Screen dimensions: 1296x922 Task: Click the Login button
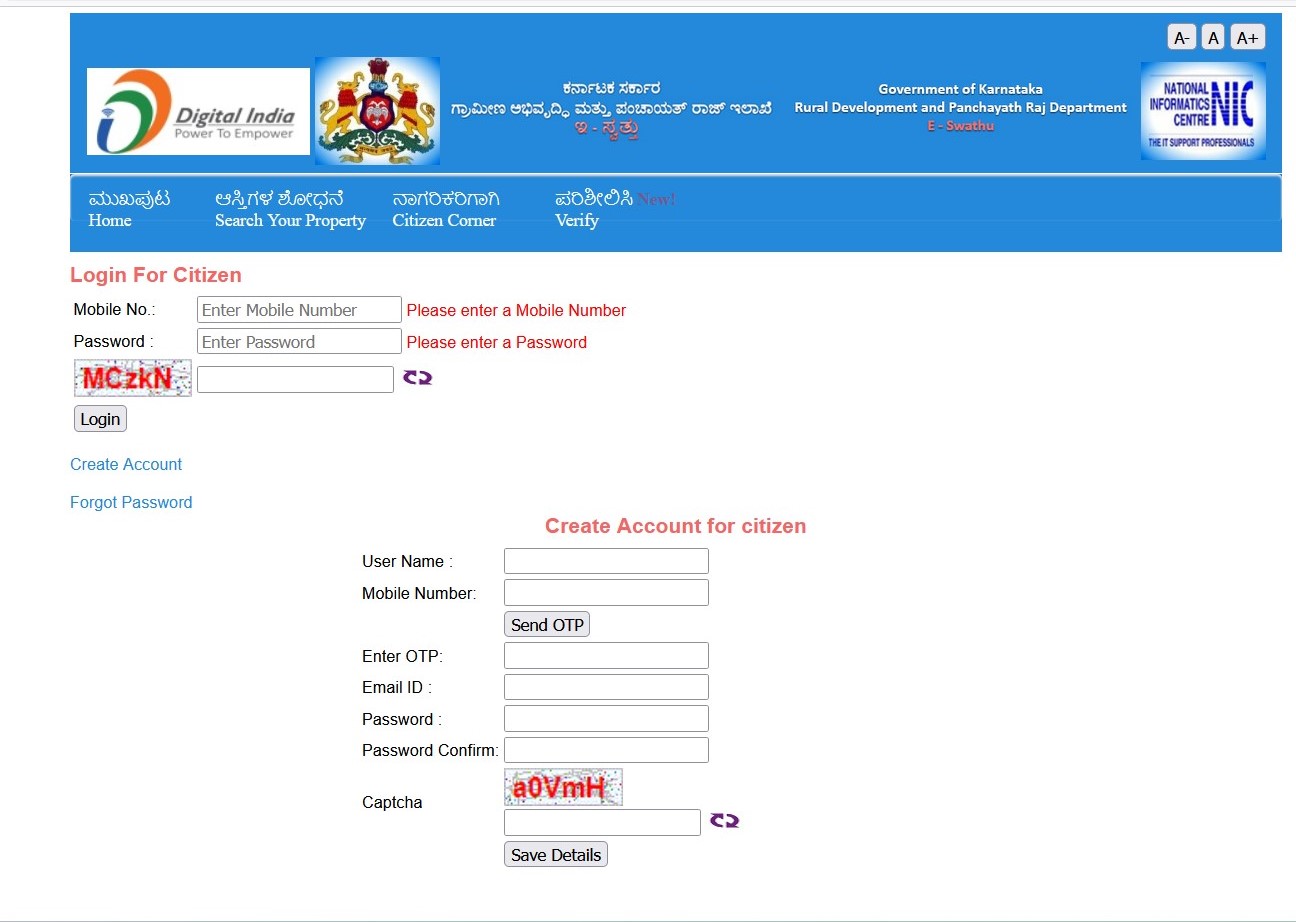(x=100, y=419)
